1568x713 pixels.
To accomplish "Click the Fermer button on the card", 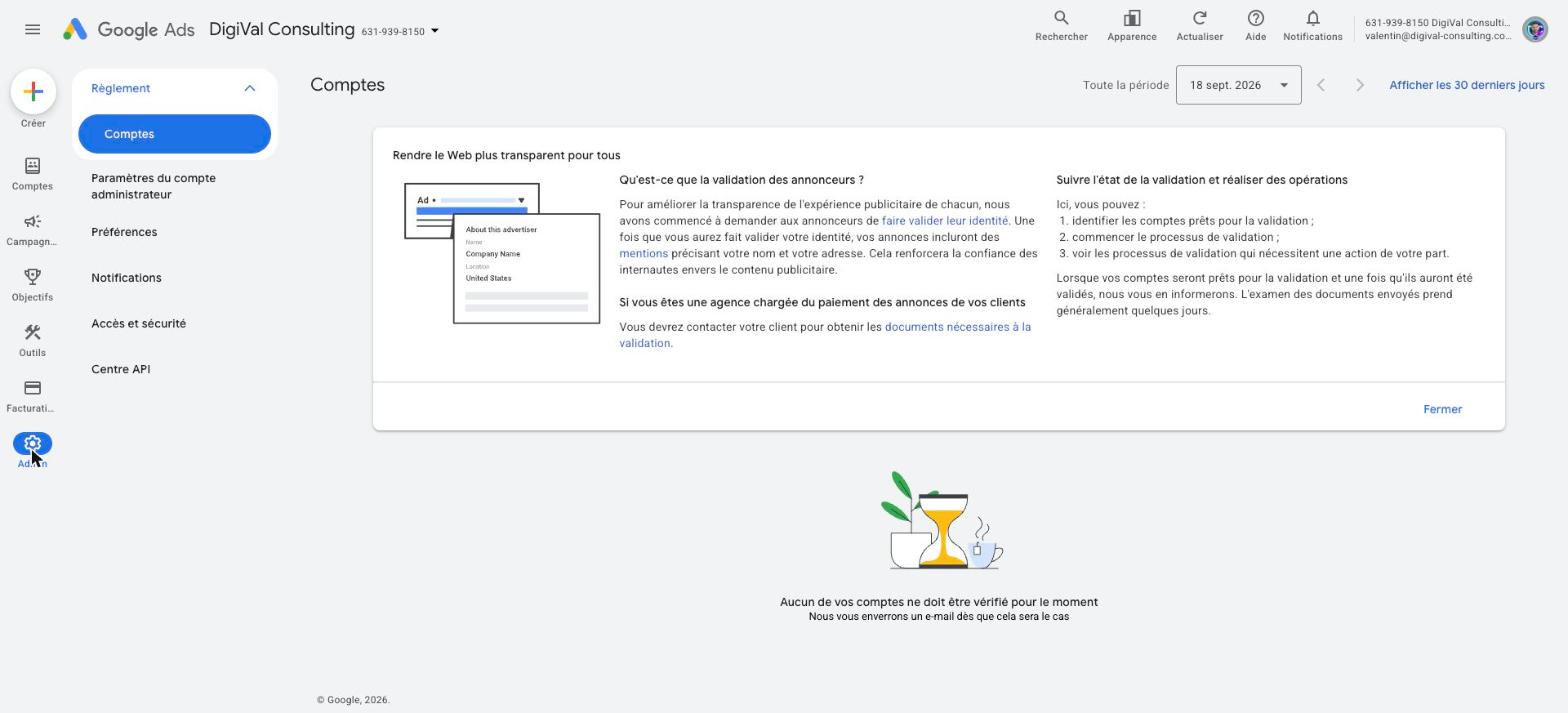I will point(1442,409).
